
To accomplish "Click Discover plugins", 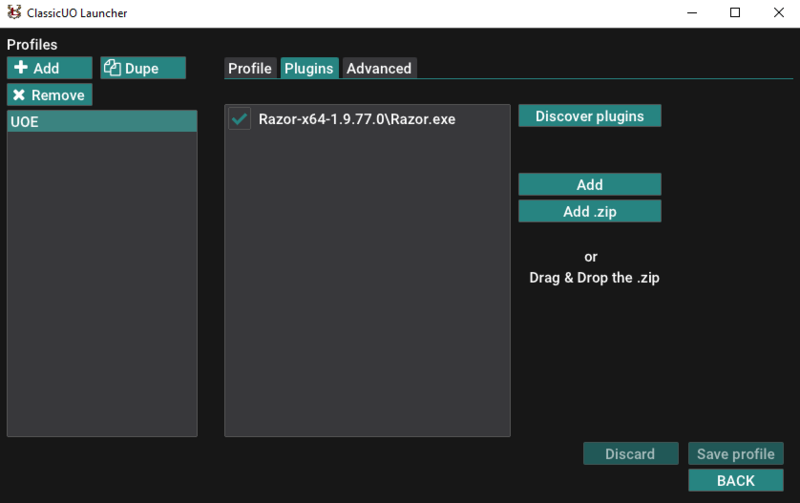I will [590, 116].
